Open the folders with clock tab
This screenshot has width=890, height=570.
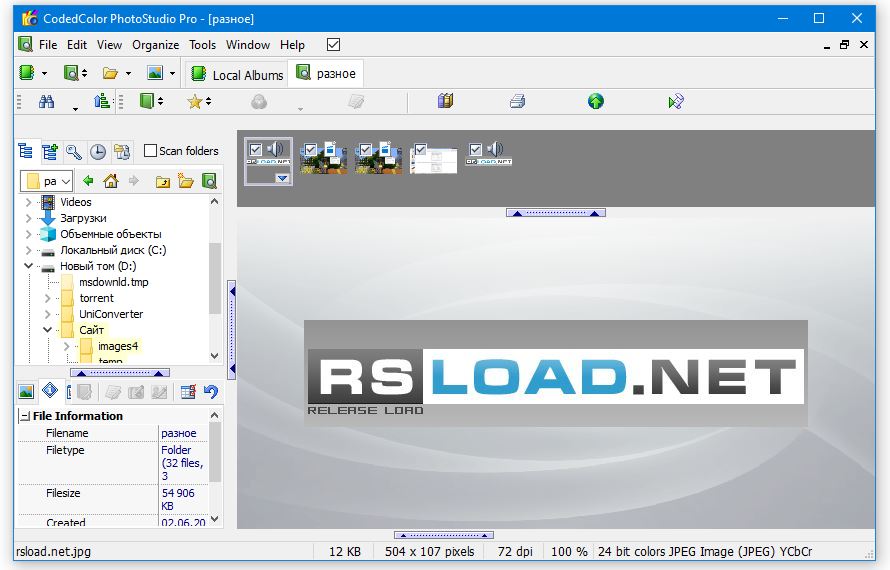122,152
